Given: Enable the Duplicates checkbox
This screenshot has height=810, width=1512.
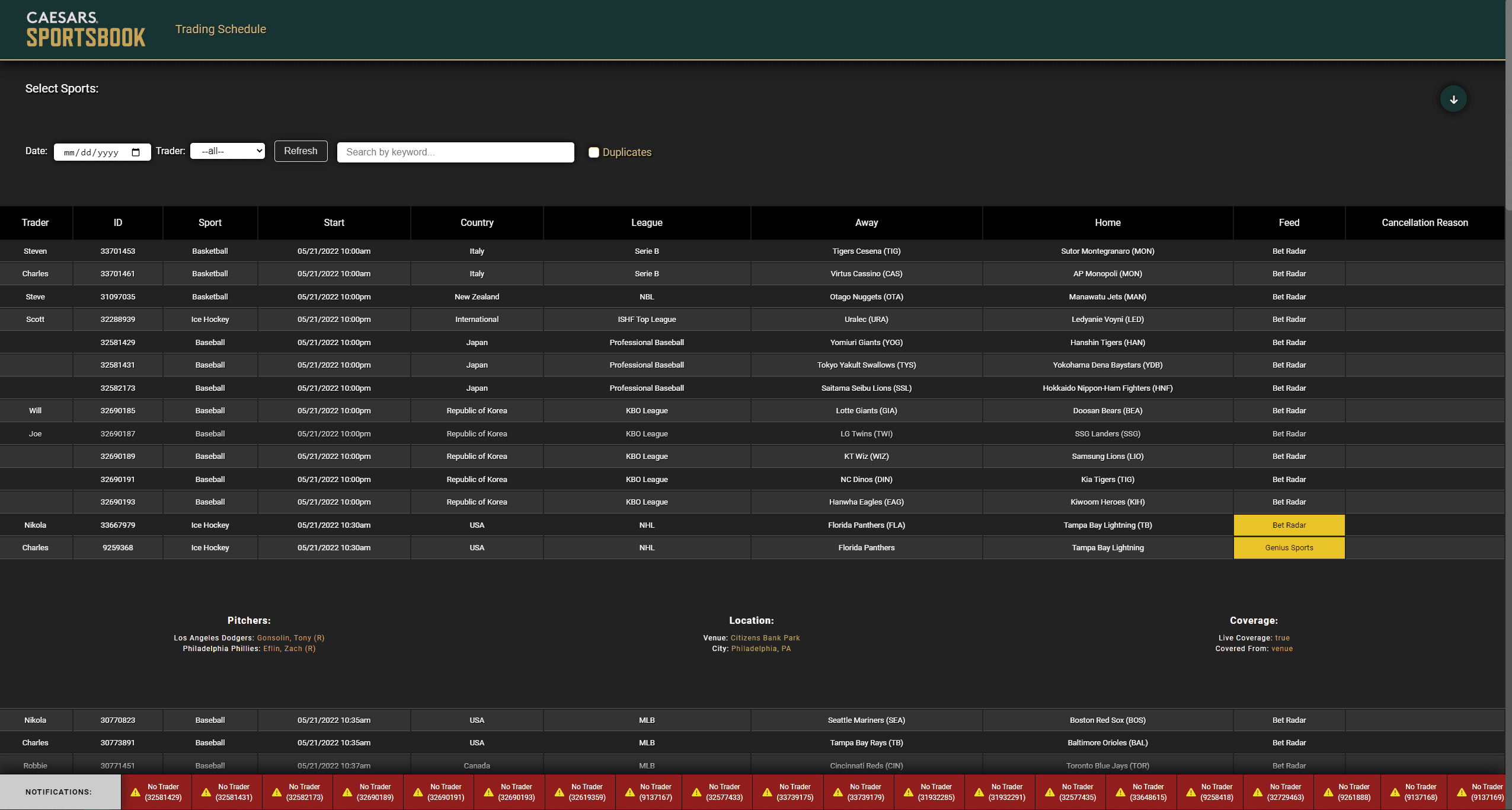Looking at the screenshot, I should point(593,152).
